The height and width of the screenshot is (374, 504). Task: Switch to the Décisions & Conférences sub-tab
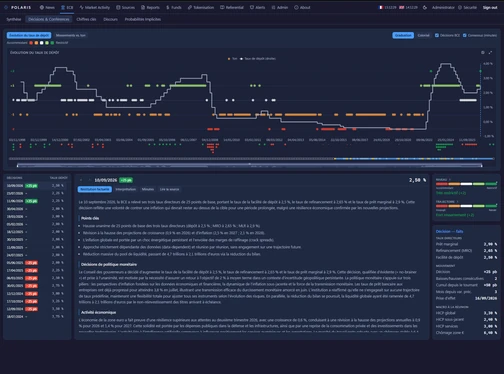pyautogui.click(x=49, y=19)
